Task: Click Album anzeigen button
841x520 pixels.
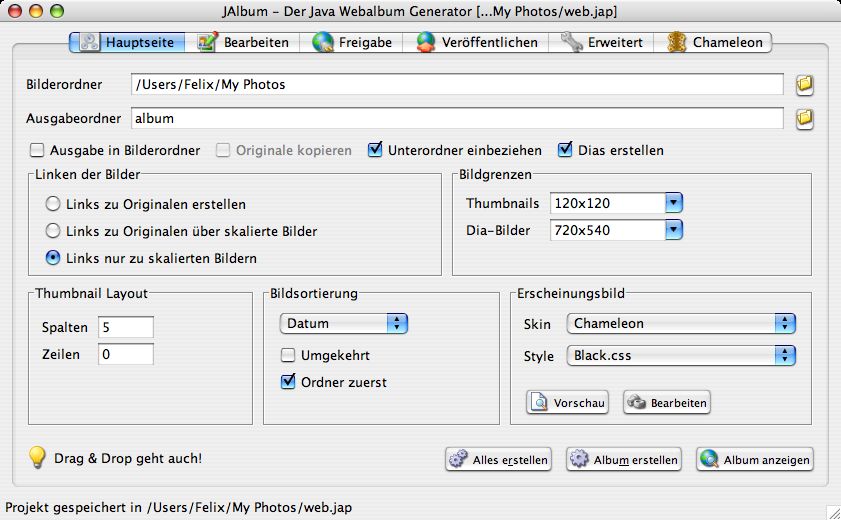Action: [x=755, y=459]
